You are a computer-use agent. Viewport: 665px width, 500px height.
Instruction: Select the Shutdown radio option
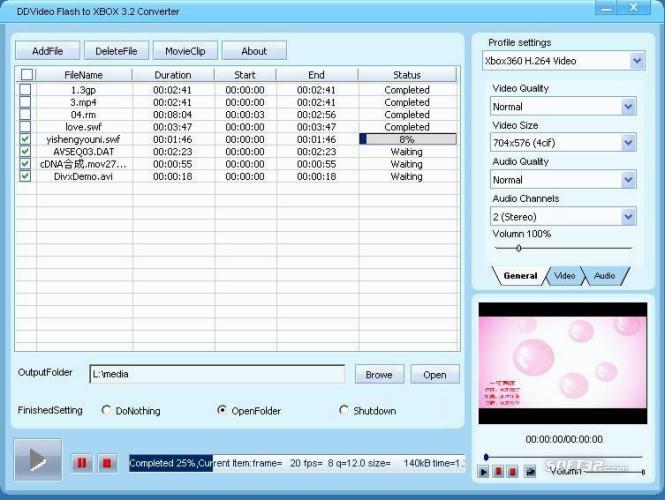click(344, 410)
